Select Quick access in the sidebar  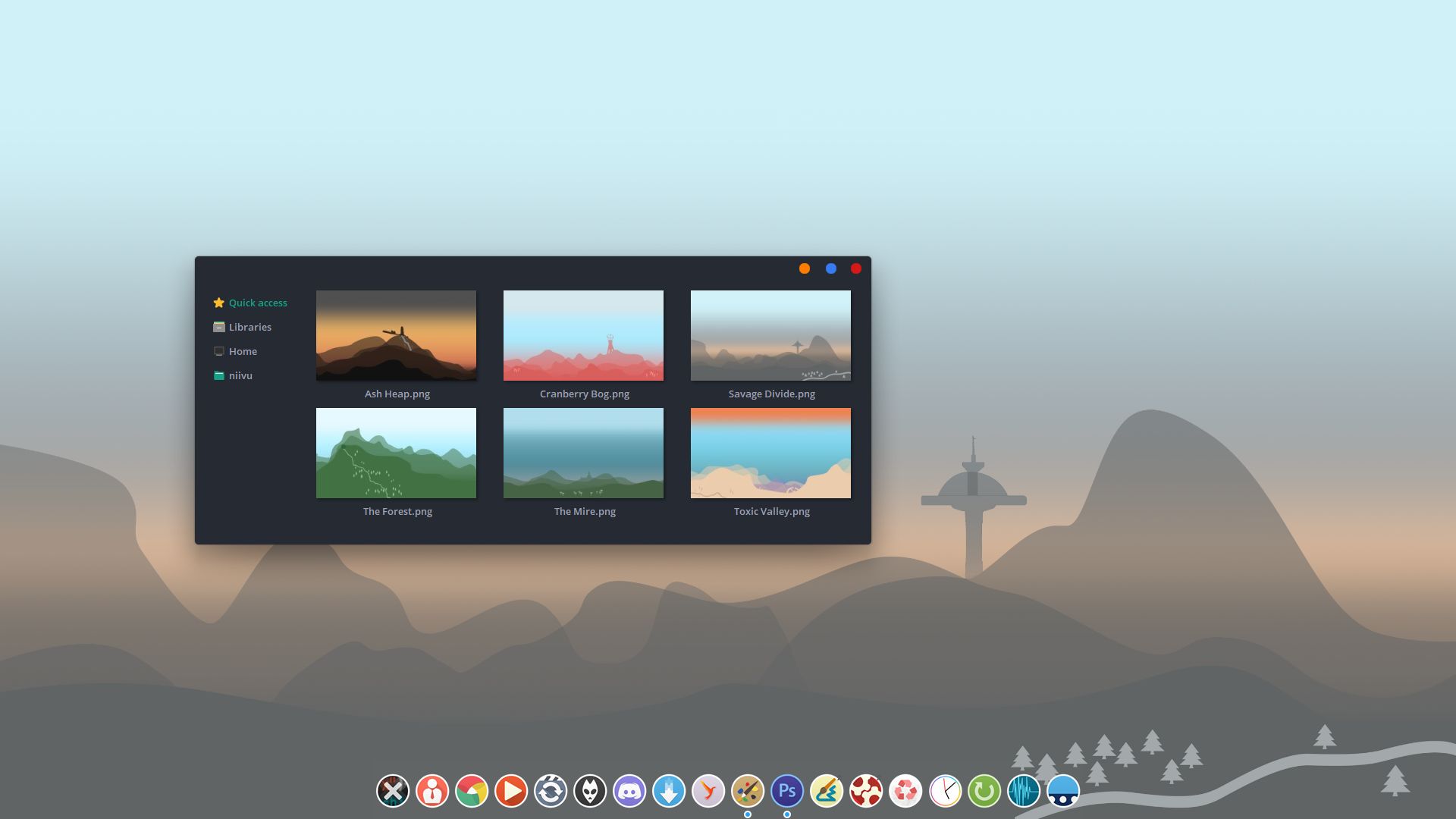click(x=258, y=303)
